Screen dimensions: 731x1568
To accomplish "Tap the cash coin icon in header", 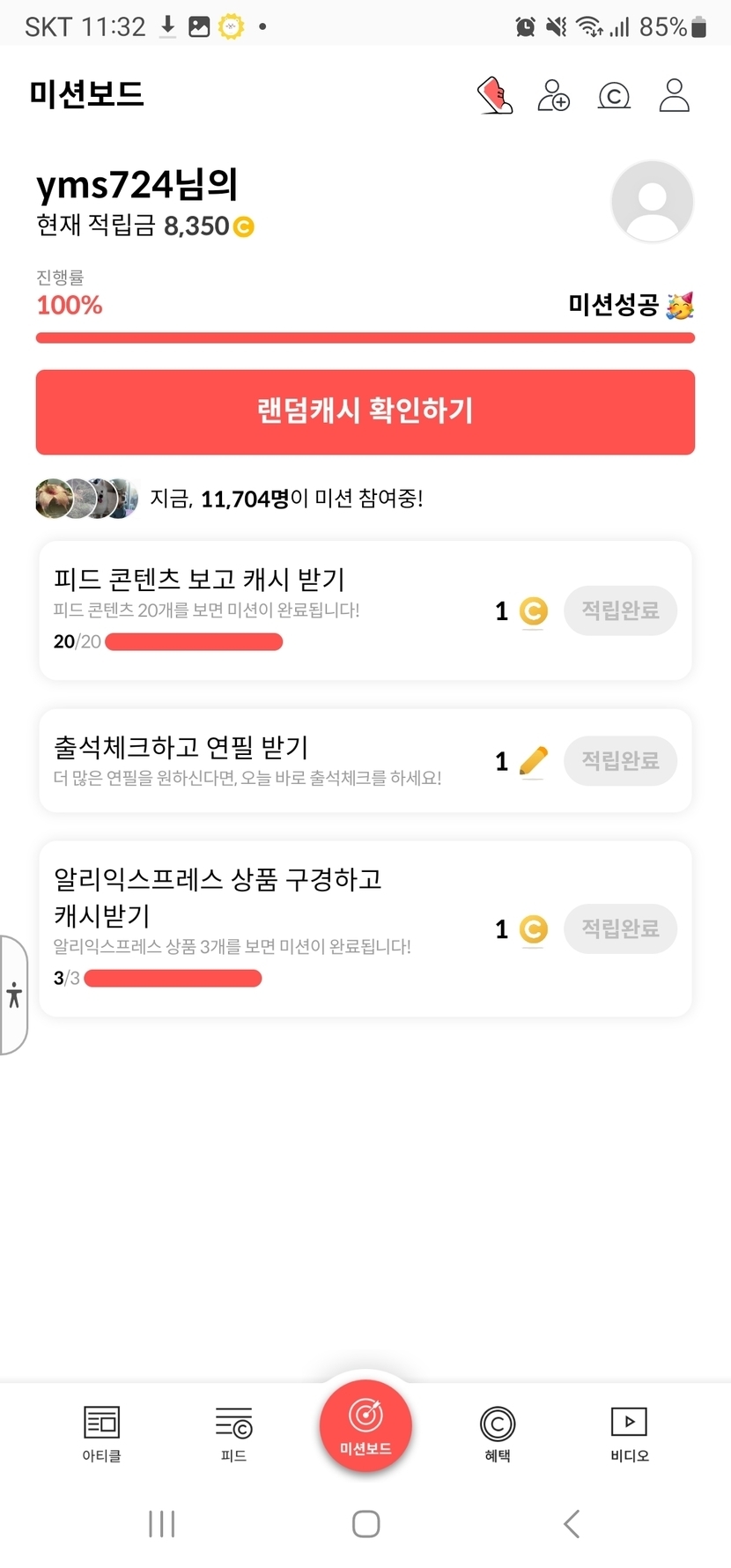I will (x=614, y=95).
